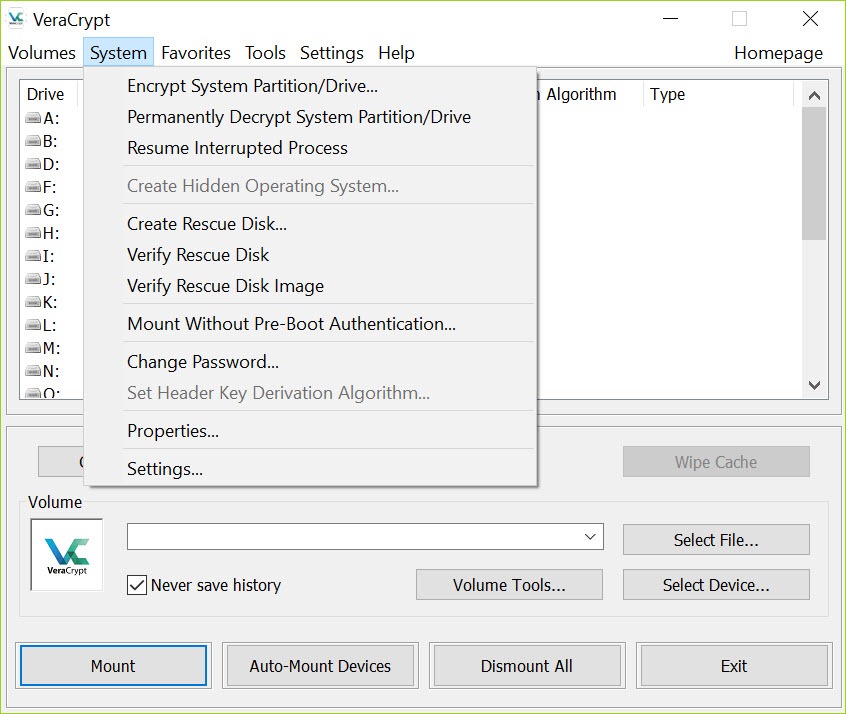The width and height of the screenshot is (846, 714).
Task: Open the Homepage link
Action: point(778,53)
